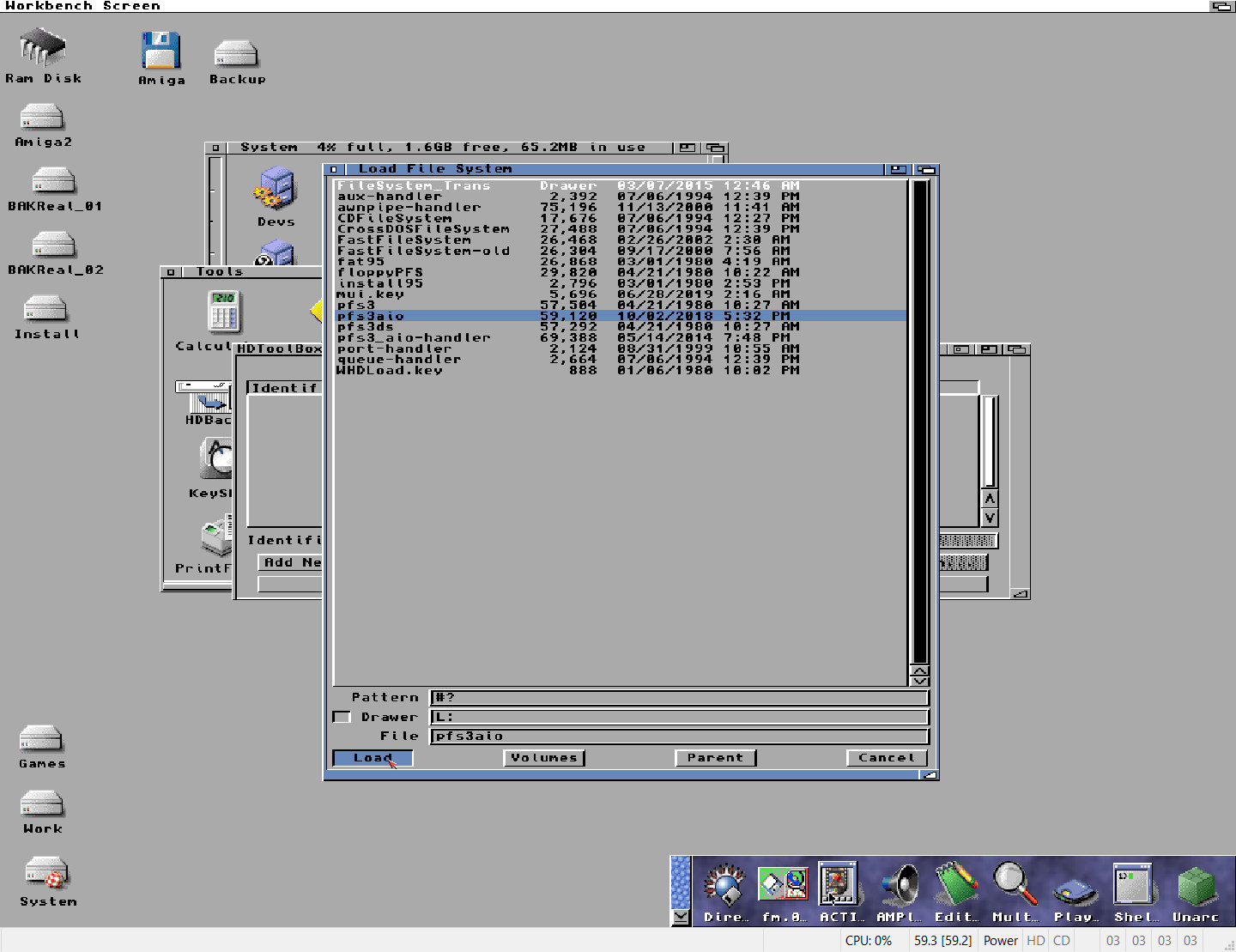Screen dimensions: 1236x952
Task: Select the FastFileSystem file entry
Action: pyautogui.click(x=621, y=240)
